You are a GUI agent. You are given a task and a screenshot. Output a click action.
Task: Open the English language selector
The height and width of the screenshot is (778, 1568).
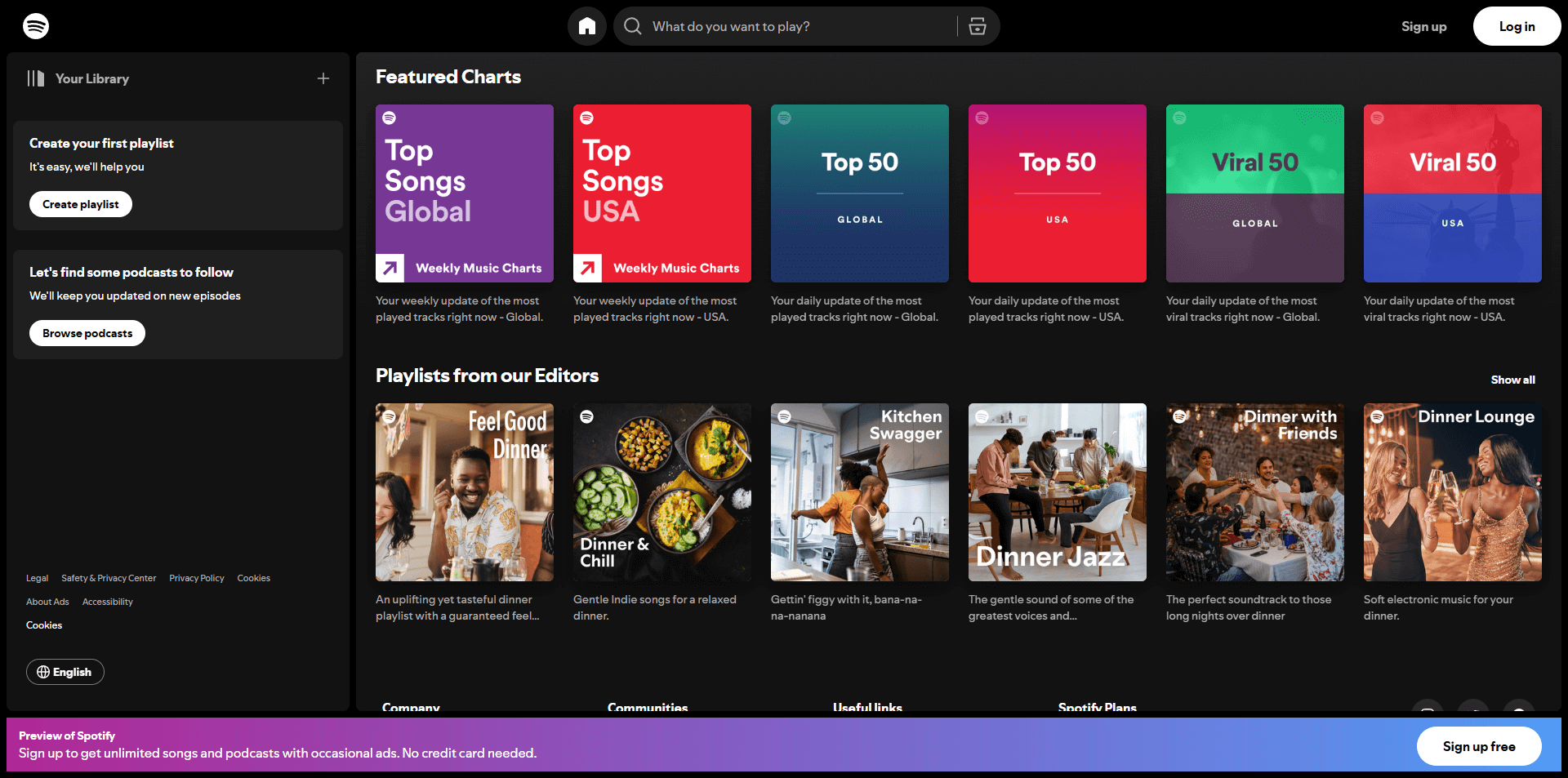(65, 672)
